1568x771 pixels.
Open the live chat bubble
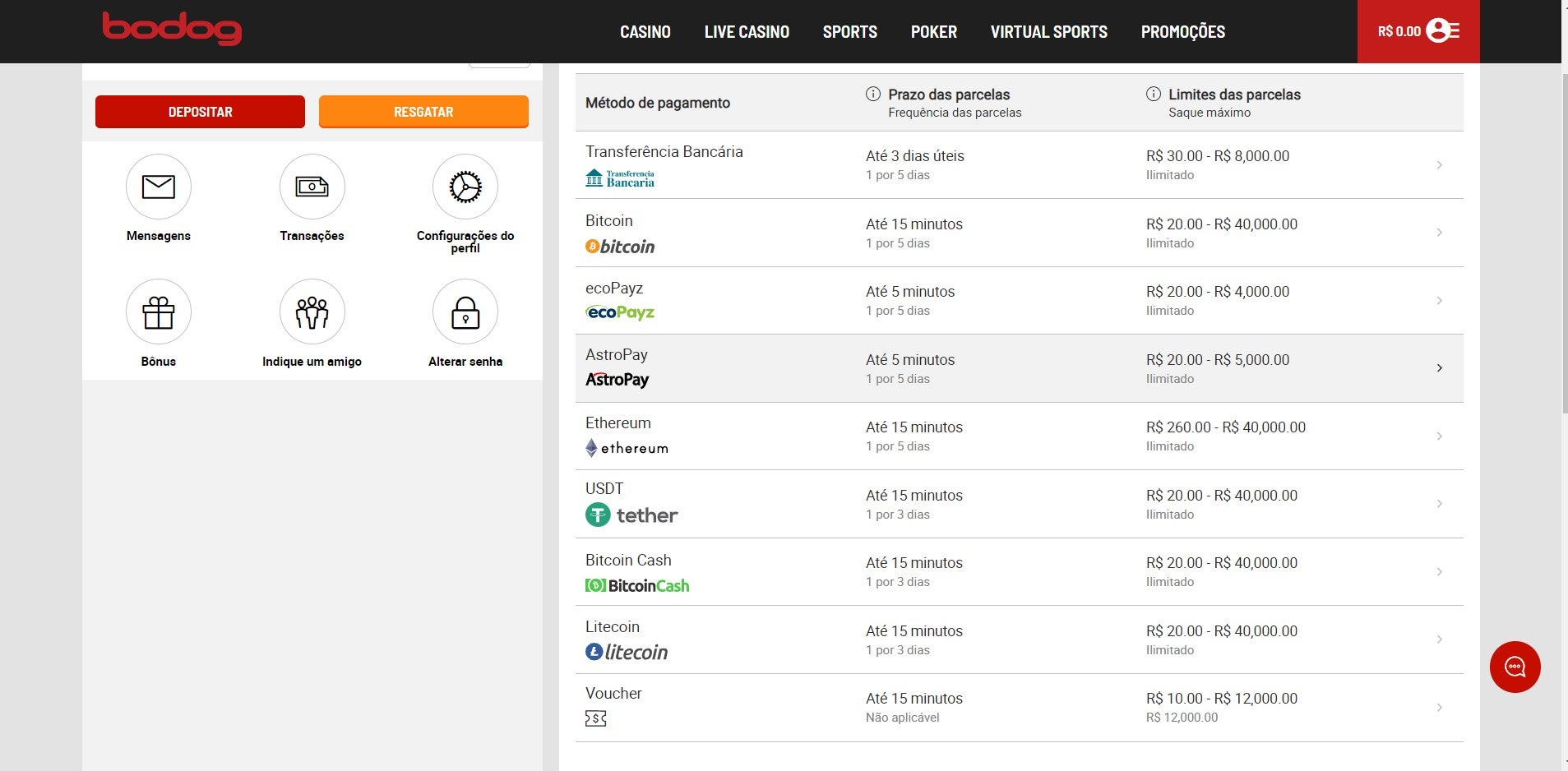pos(1515,667)
